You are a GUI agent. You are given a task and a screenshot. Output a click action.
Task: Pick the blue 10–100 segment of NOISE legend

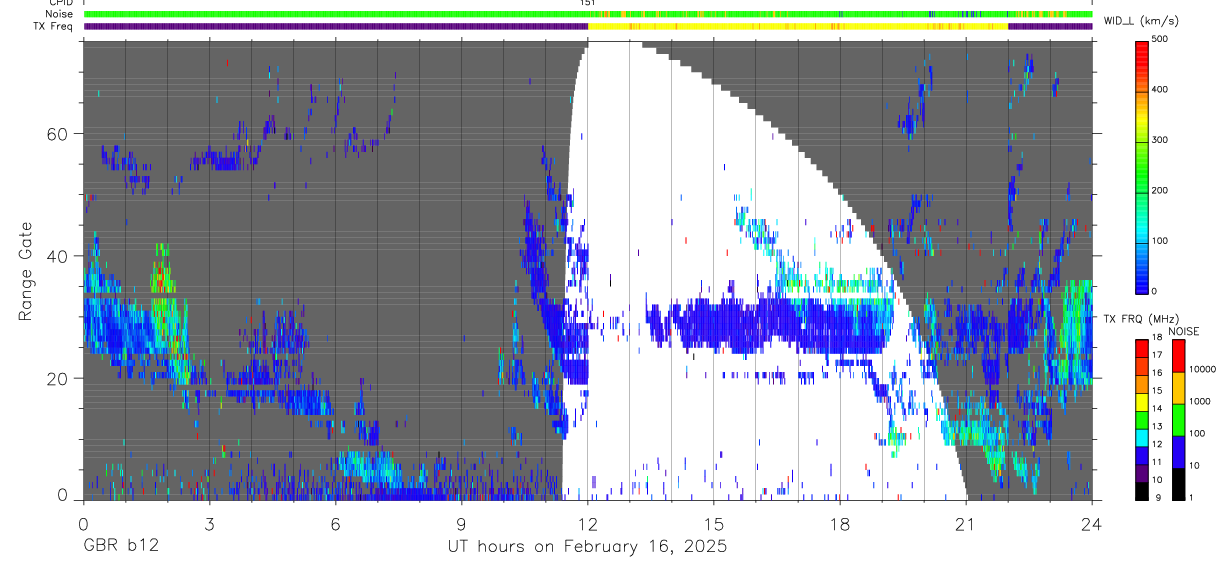[1178, 452]
